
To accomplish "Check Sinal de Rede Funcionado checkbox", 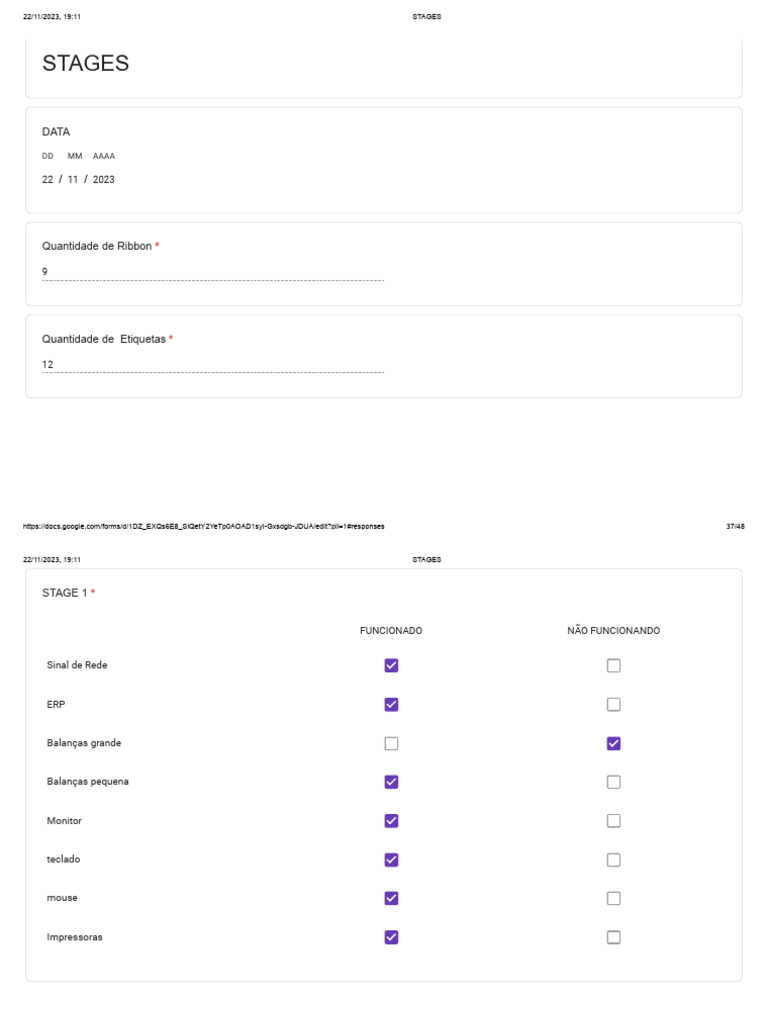I will 391,665.
